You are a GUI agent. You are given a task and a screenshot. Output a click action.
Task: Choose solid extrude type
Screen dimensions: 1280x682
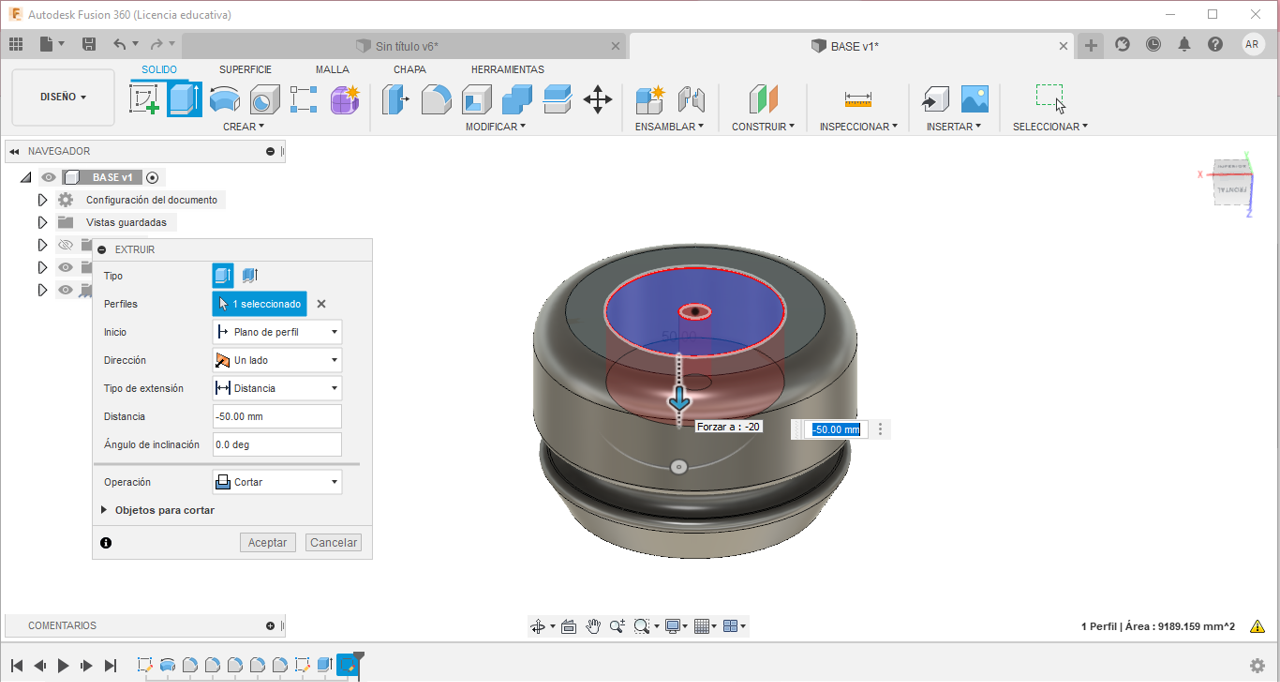tap(223, 275)
